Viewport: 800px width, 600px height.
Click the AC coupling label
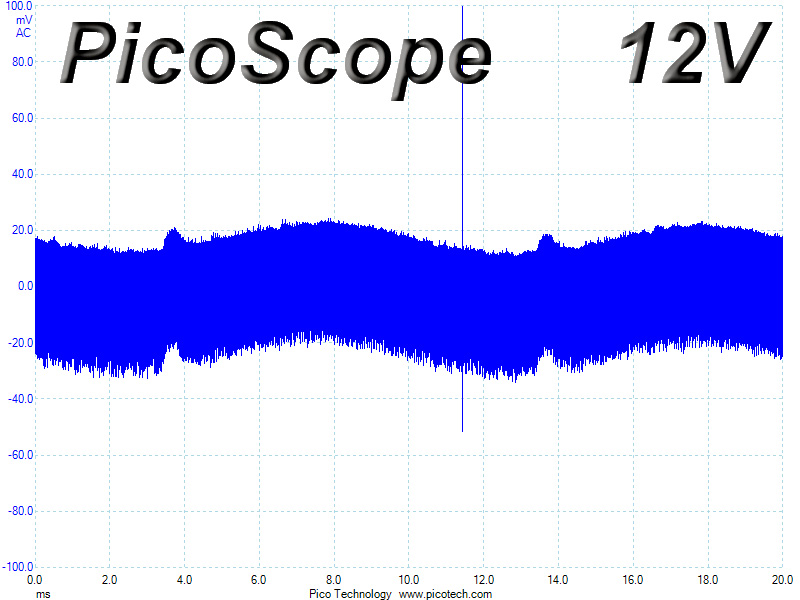pyautogui.click(x=23, y=33)
